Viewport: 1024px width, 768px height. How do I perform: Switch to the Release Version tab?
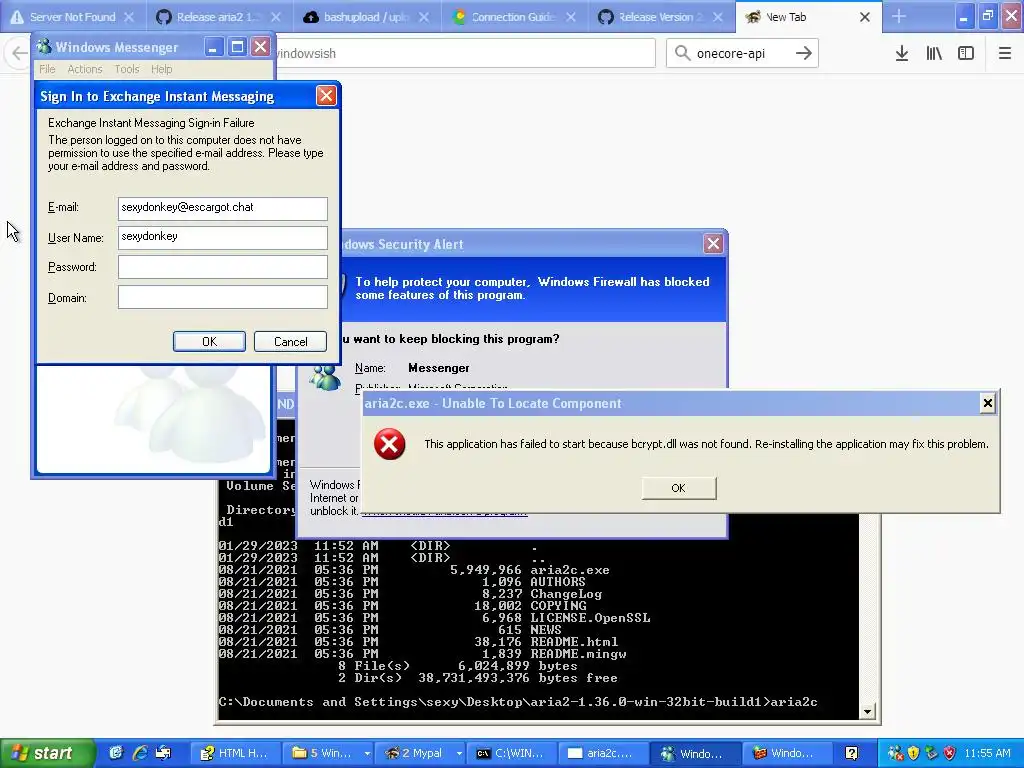[x=660, y=17]
